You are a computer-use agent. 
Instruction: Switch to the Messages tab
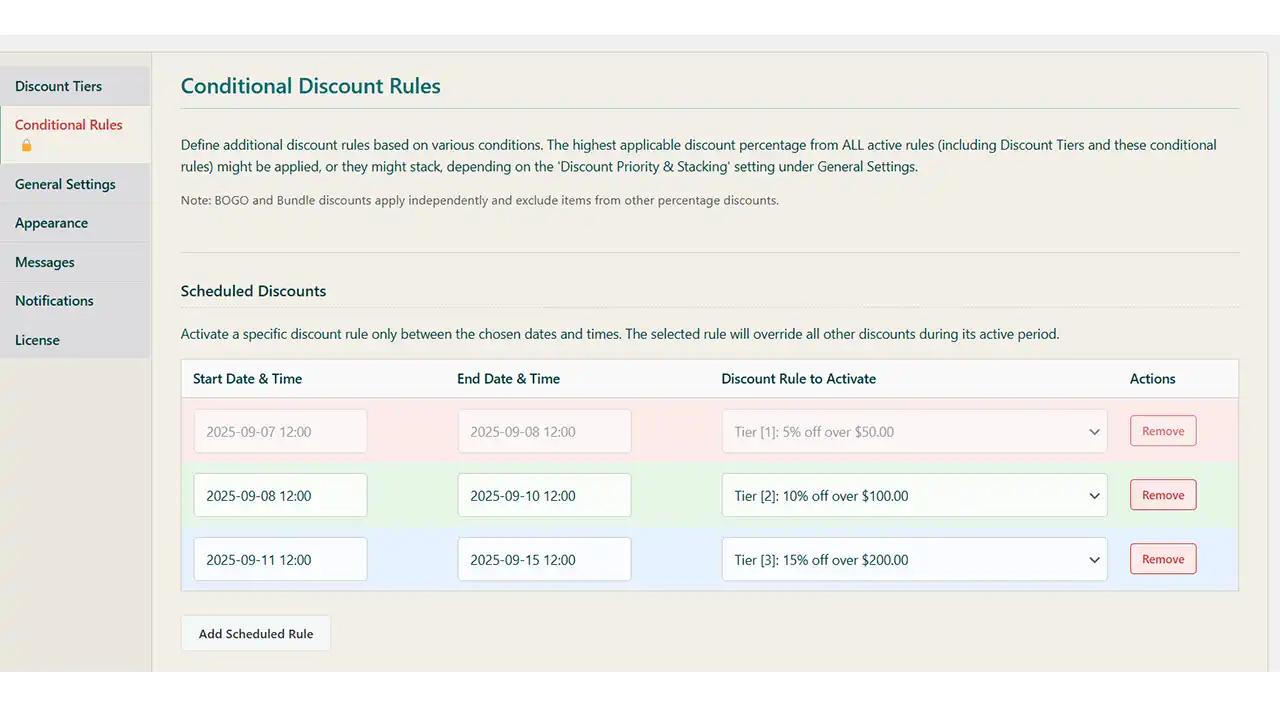(45, 262)
